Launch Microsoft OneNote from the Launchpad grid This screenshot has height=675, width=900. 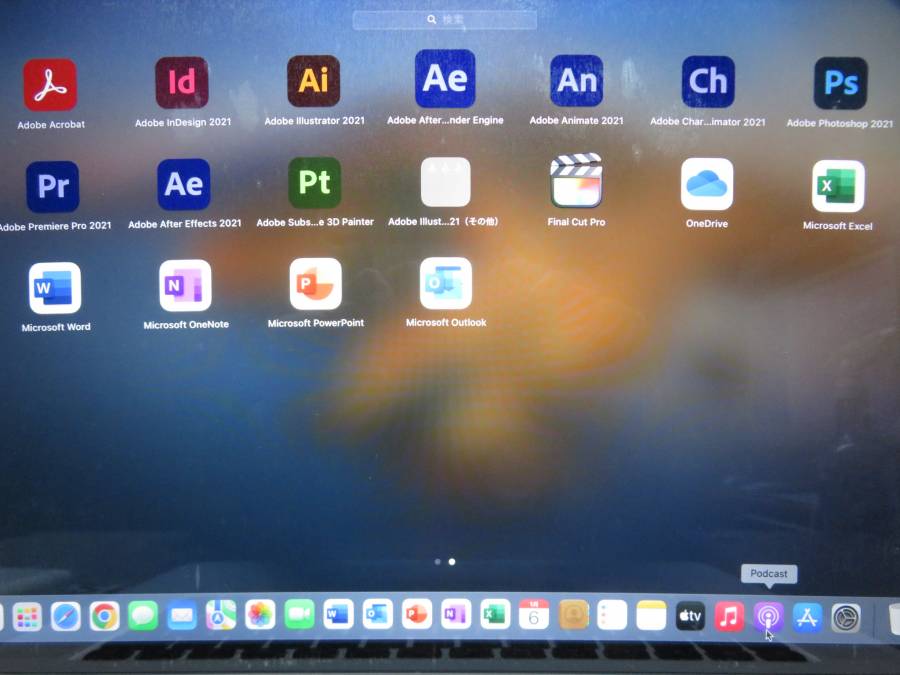[x=185, y=285]
